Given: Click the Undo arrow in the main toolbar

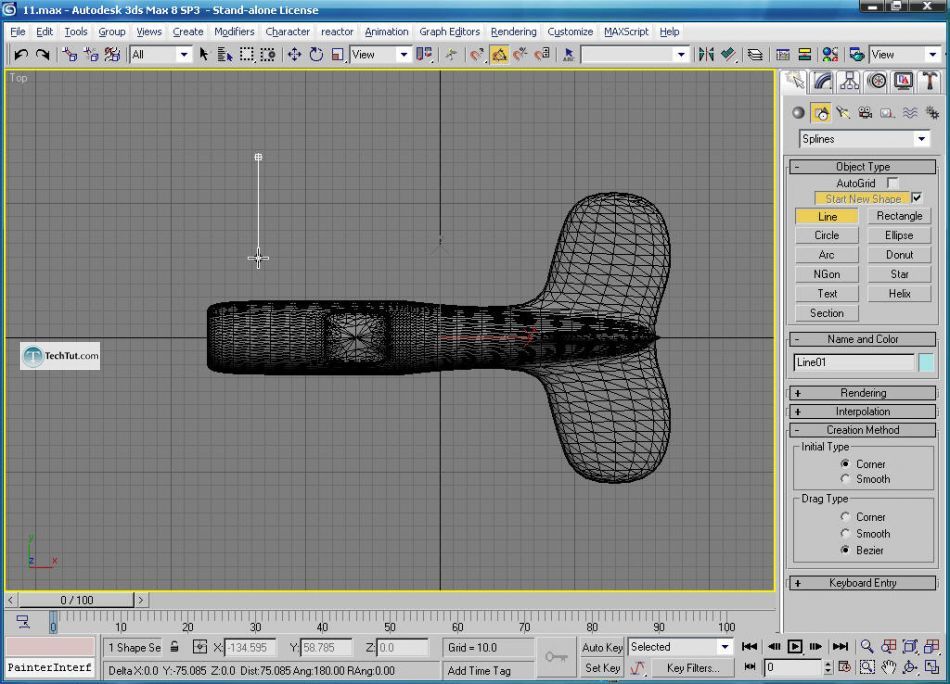Looking at the screenshot, I should [x=20, y=55].
